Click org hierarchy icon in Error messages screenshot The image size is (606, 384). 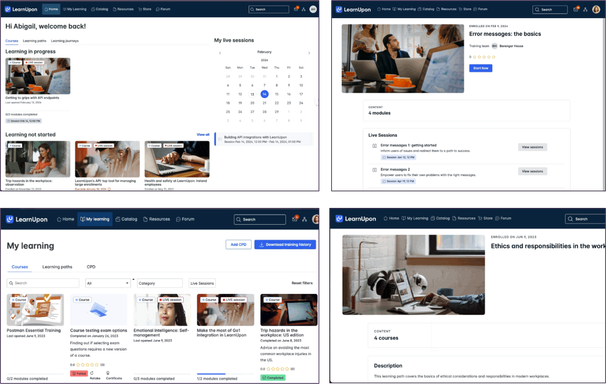click(585, 10)
